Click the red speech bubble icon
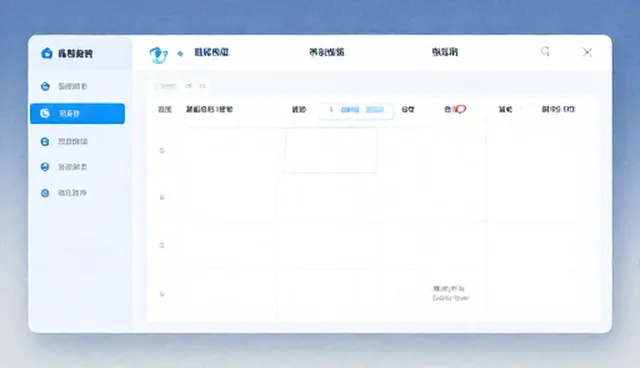This screenshot has width=640, height=368. tap(461, 109)
